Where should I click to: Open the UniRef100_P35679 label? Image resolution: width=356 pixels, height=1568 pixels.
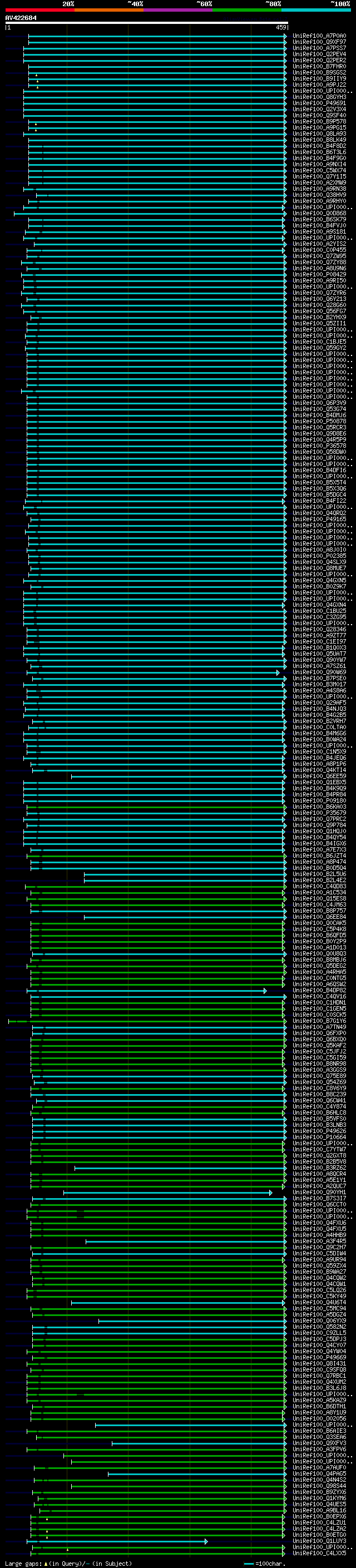[x=319, y=813]
